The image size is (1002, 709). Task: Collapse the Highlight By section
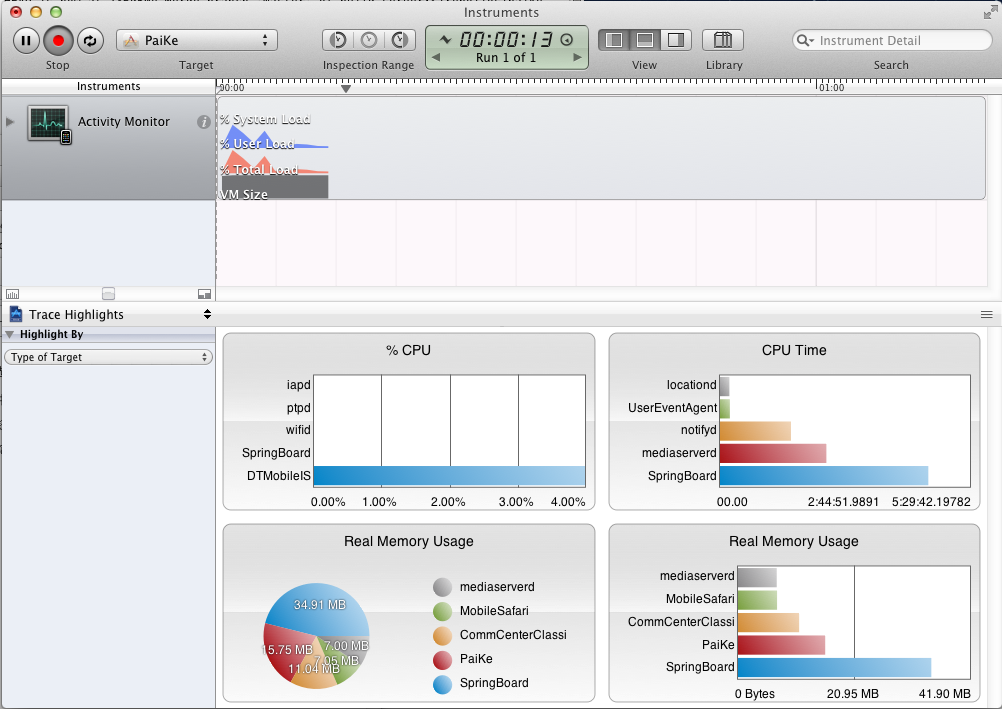10,335
